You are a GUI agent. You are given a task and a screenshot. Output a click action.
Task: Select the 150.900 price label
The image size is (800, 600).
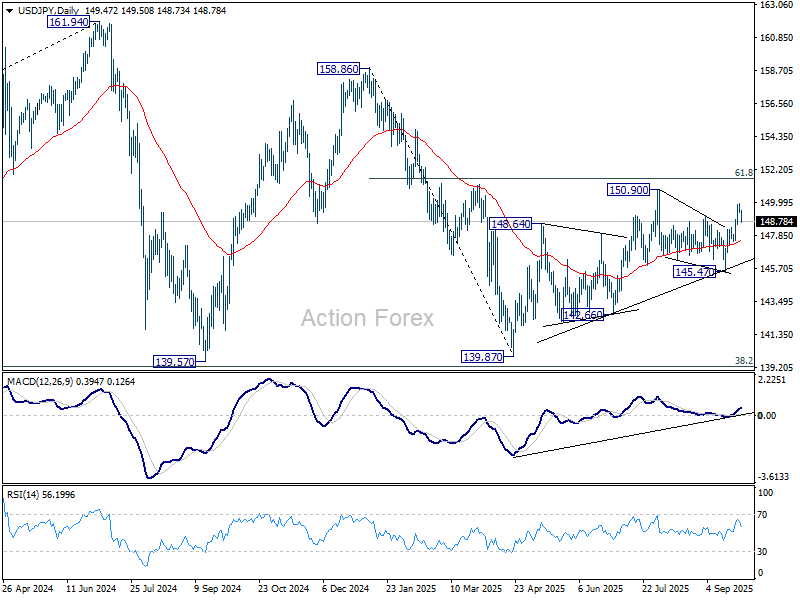[x=629, y=190]
